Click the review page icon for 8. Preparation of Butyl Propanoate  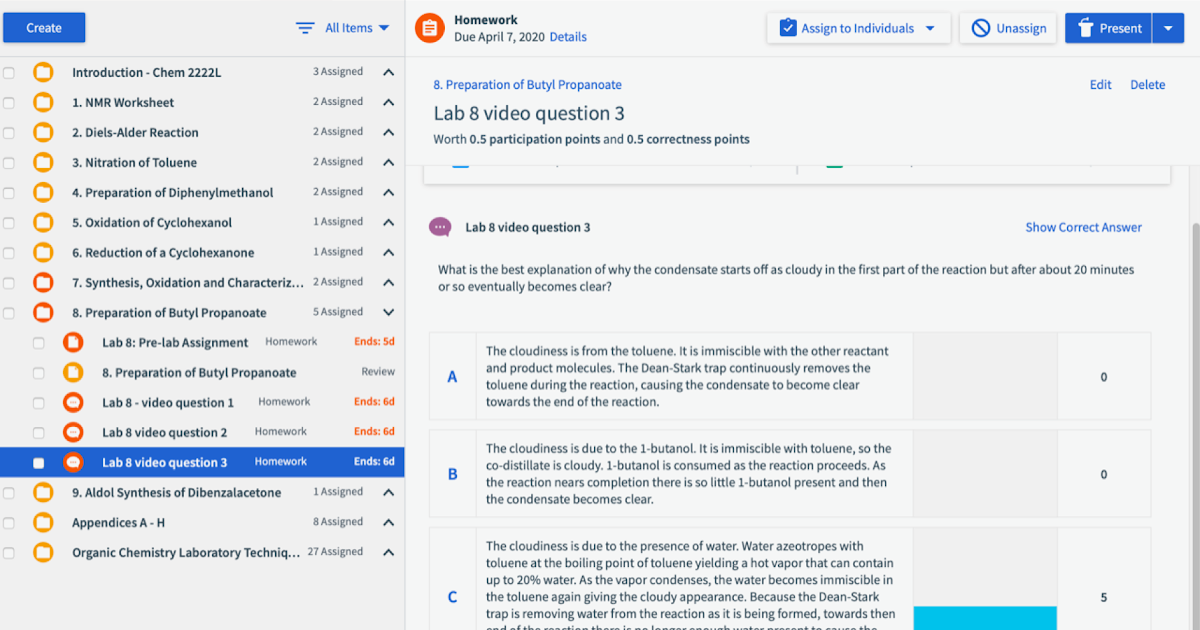73,372
